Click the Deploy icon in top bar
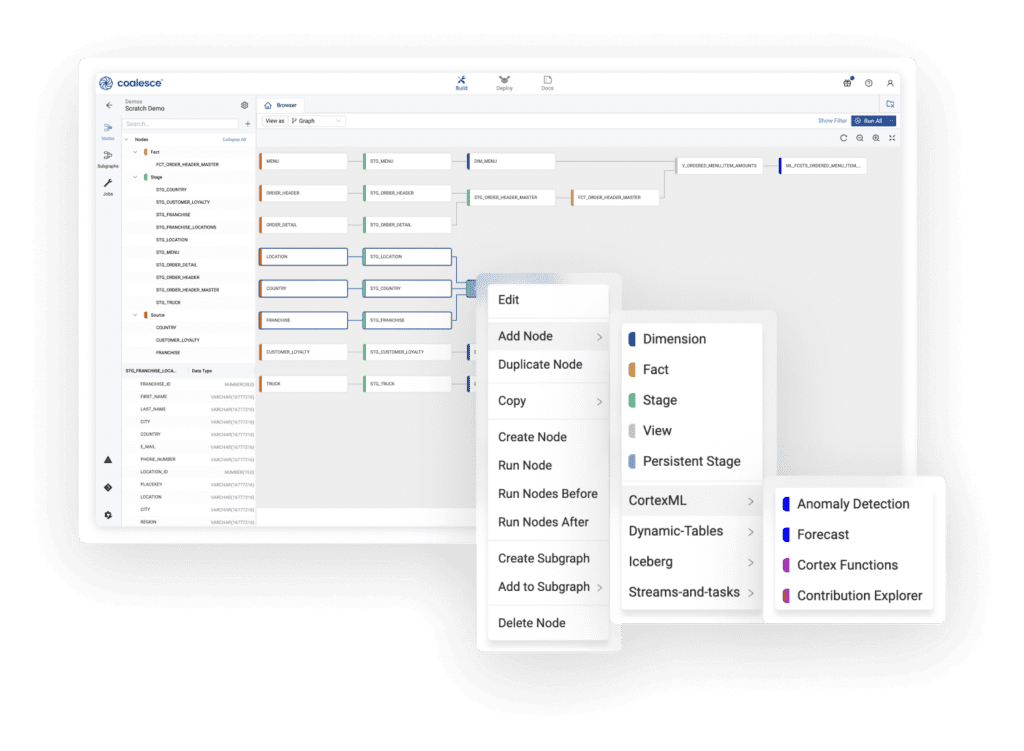The image size is (1024, 751). [x=504, y=82]
